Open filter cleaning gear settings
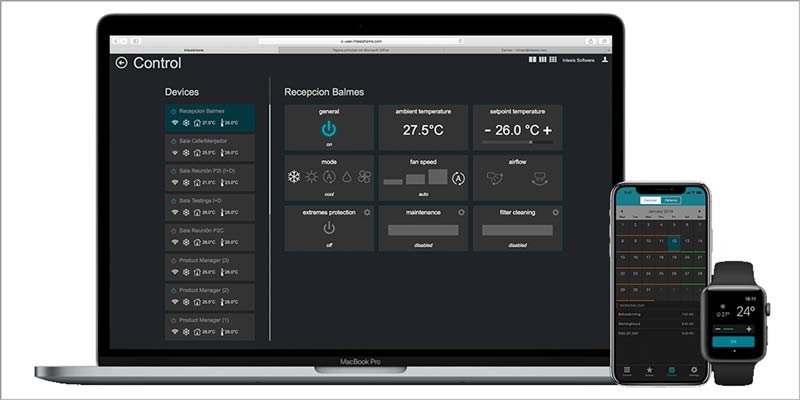The image size is (800, 400). [556, 212]
